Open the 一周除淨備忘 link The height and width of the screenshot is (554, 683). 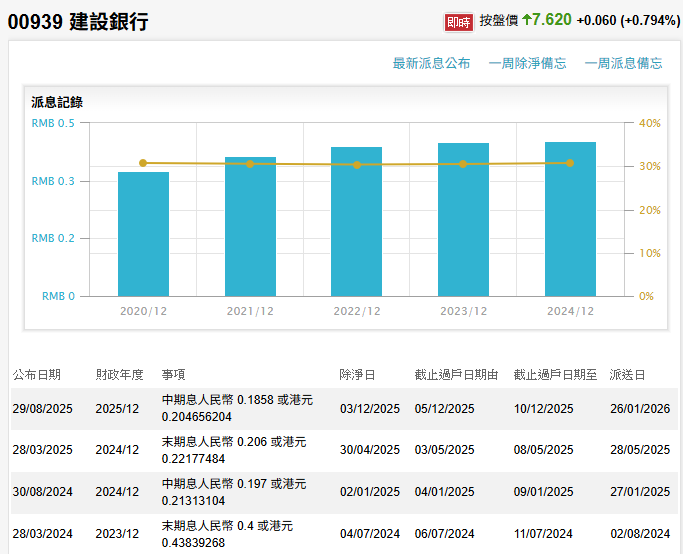pos(527,63)
